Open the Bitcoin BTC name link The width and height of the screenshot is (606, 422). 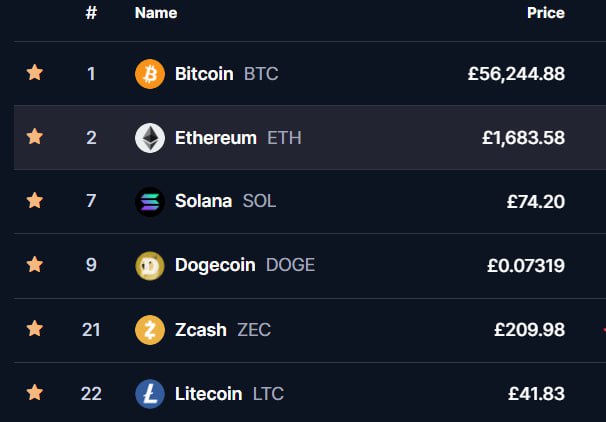coord(204,74)
